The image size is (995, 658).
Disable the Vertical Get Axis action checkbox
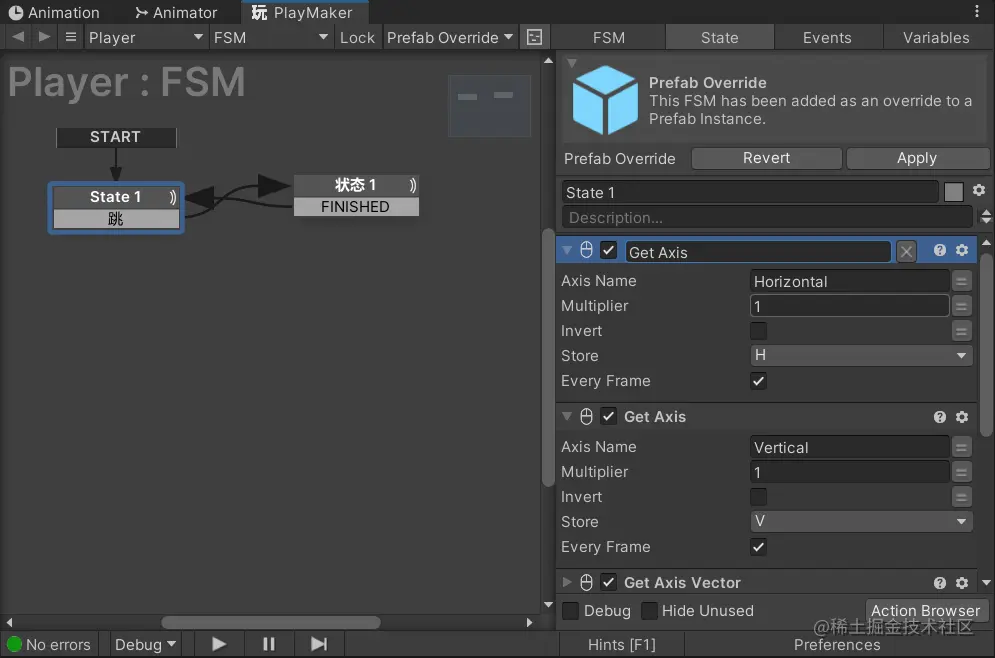pos(609,417)
